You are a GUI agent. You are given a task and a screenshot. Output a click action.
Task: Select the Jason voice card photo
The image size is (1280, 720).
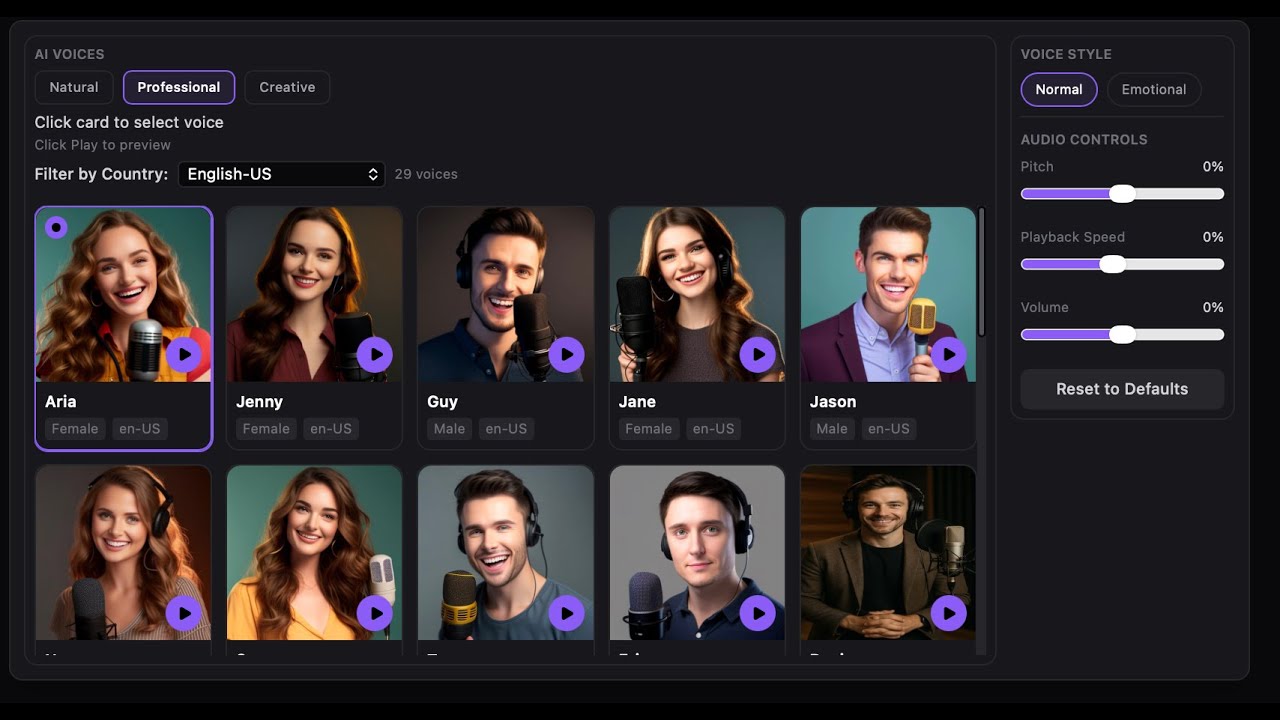888,295
